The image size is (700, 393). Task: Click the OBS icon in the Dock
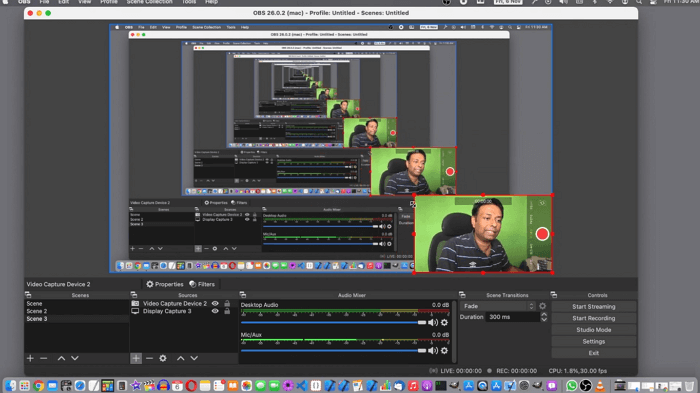[x=586, y=385]
